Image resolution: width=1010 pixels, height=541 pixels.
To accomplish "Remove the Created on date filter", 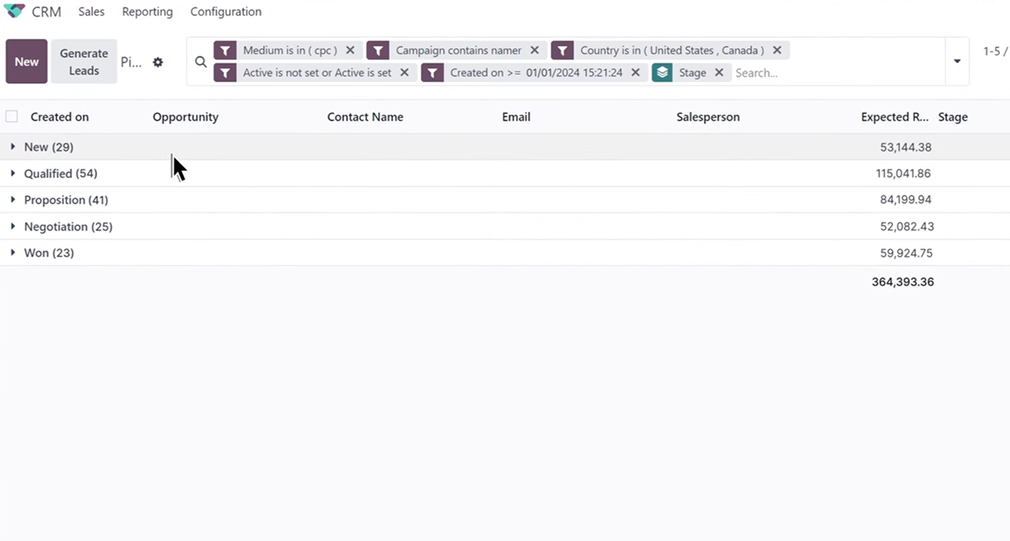I will (636, 73).
